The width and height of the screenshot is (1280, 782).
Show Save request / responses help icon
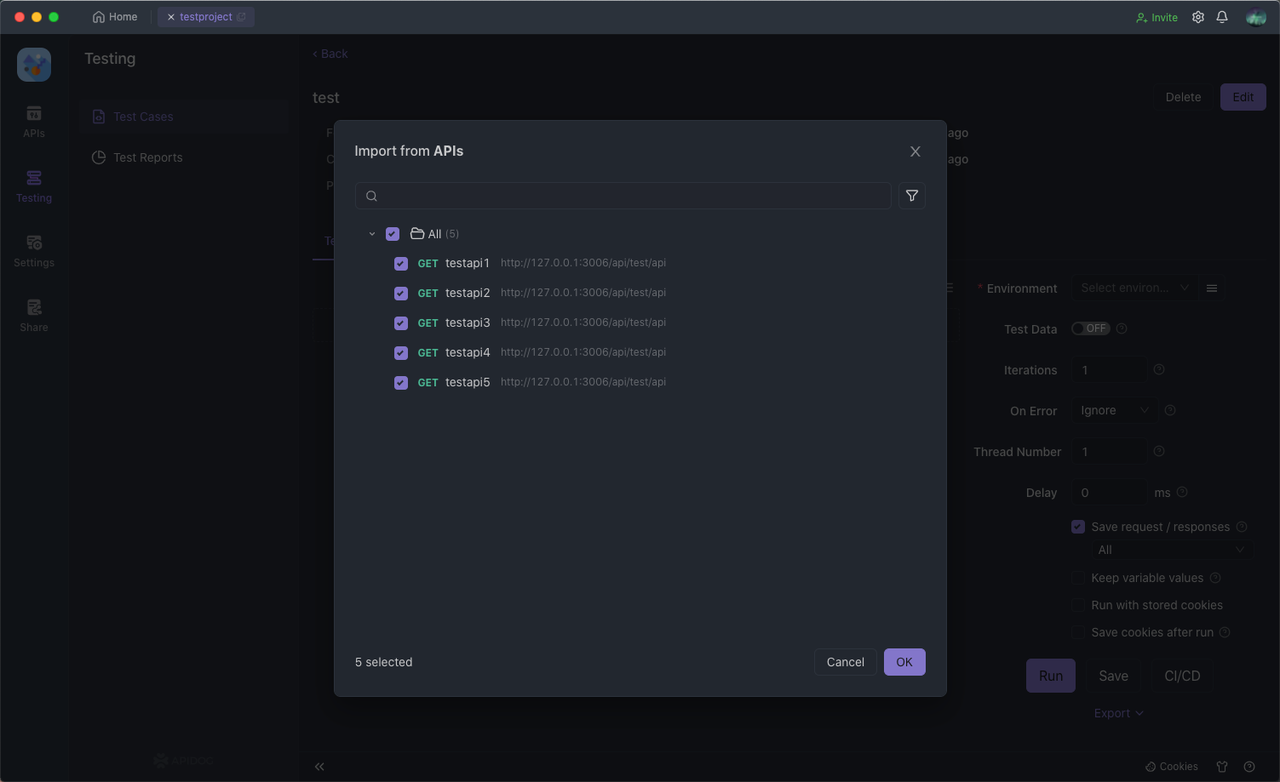[1242, 527]
